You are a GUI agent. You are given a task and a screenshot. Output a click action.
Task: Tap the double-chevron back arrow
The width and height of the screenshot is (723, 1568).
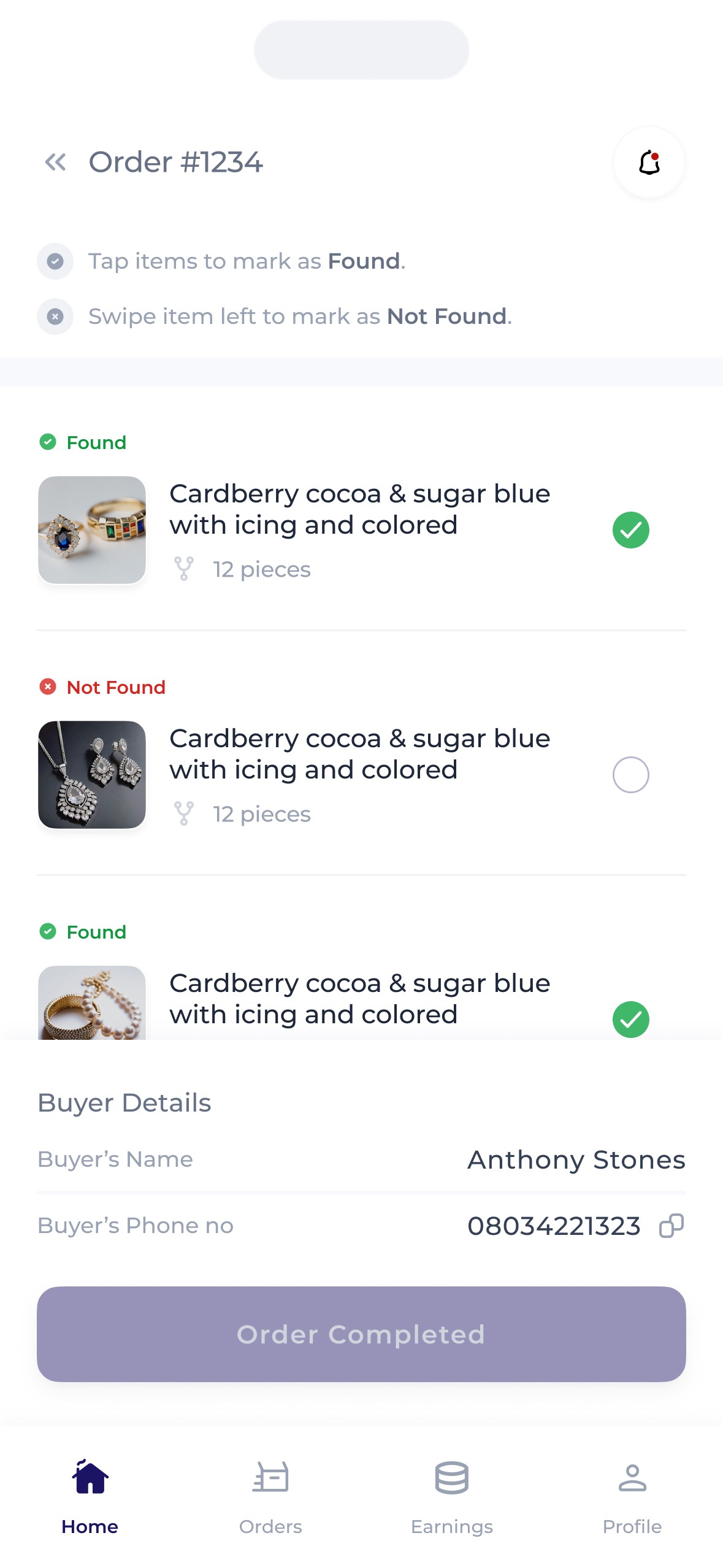tap(55, 163)
